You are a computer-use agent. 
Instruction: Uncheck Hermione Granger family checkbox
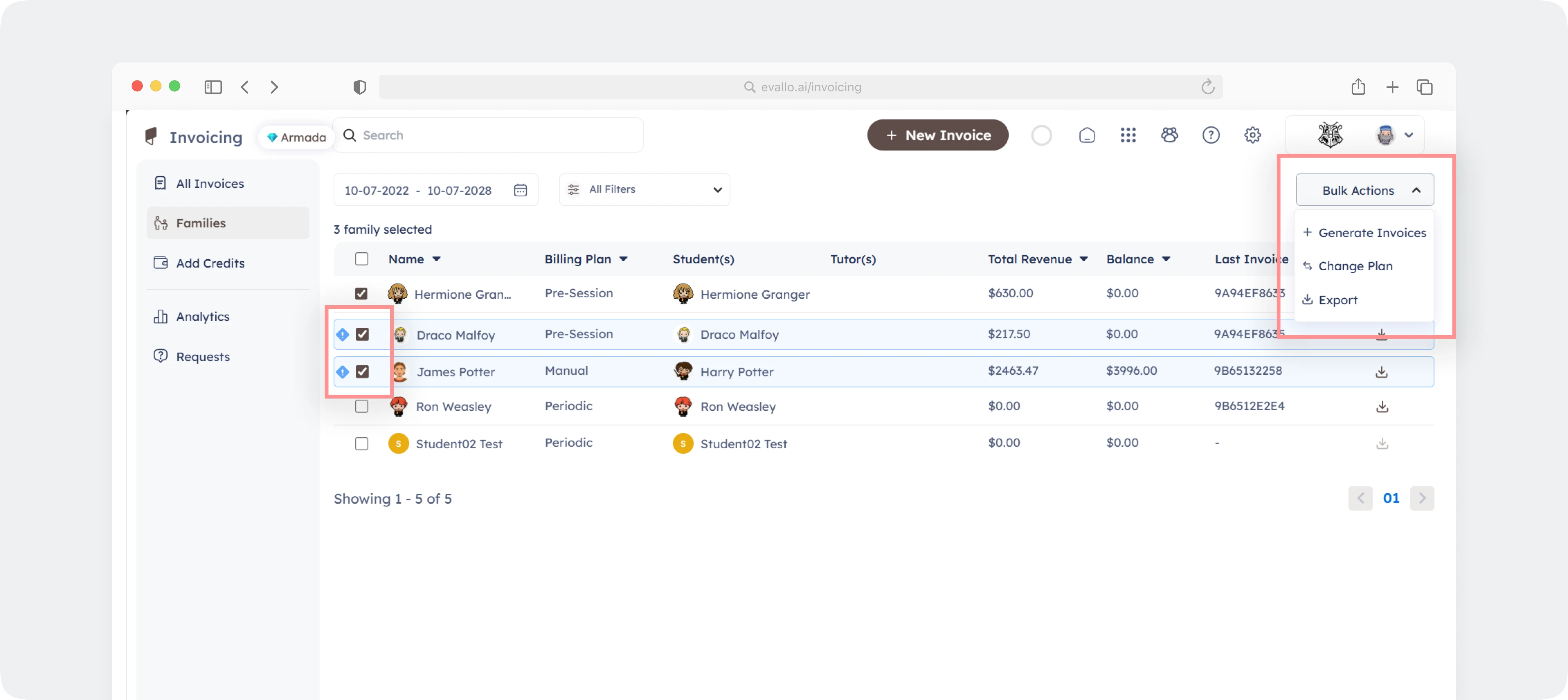coord(362,294)
